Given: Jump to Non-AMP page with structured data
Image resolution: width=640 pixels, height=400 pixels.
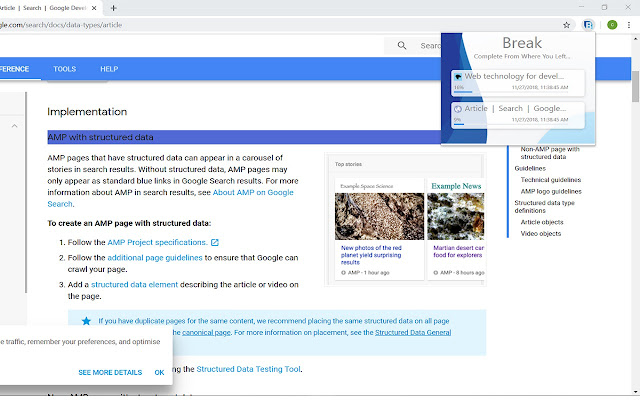Looking at the screenshot, I should point(550,153).
